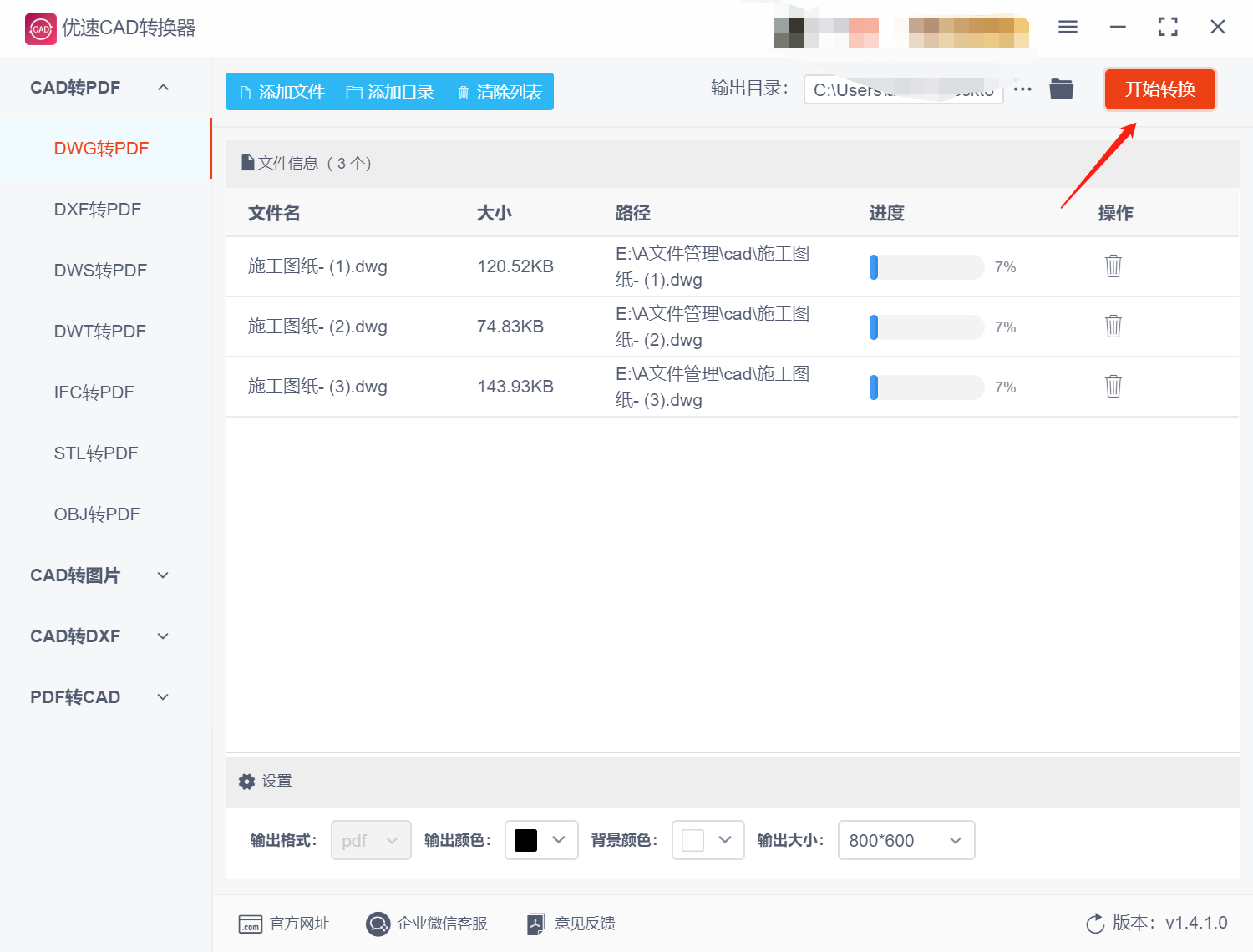Select DWS转PDF in the sidebar
Viewport: 1253px width, 952px height.
click(x=100, y=271)
